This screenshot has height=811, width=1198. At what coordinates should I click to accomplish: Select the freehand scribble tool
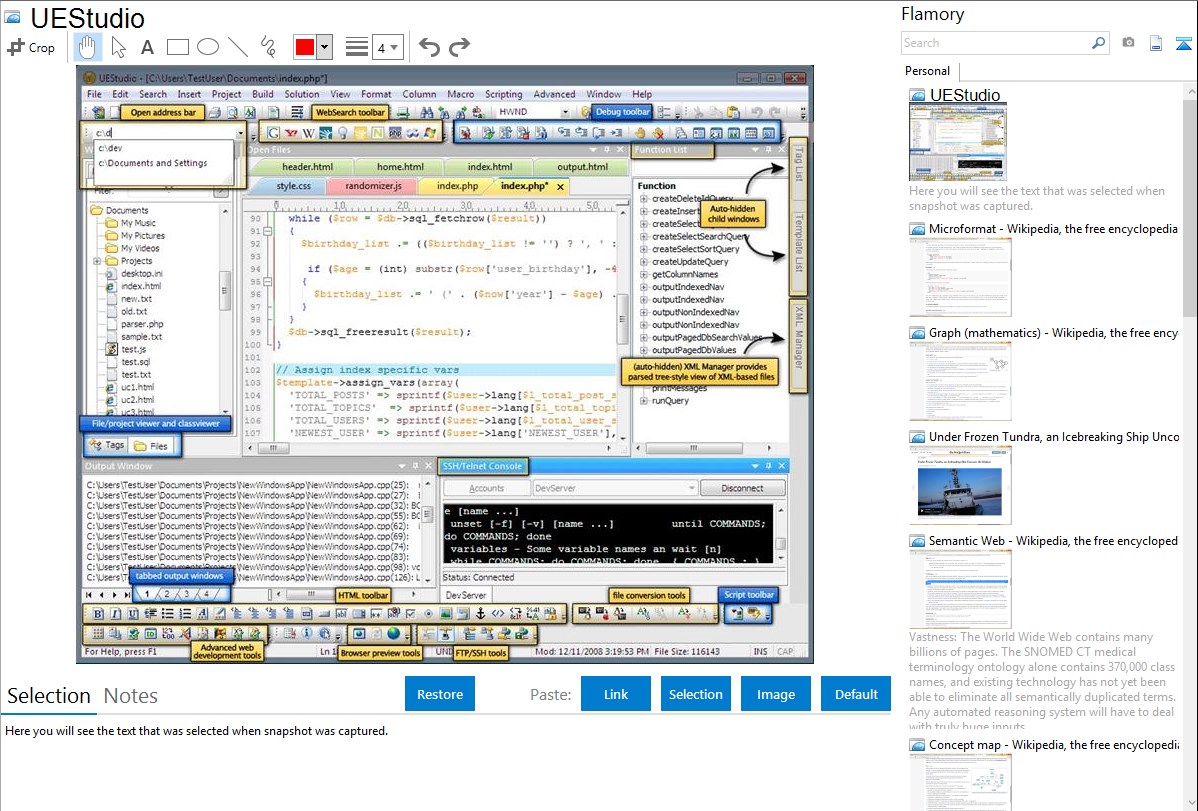point(267,47)
